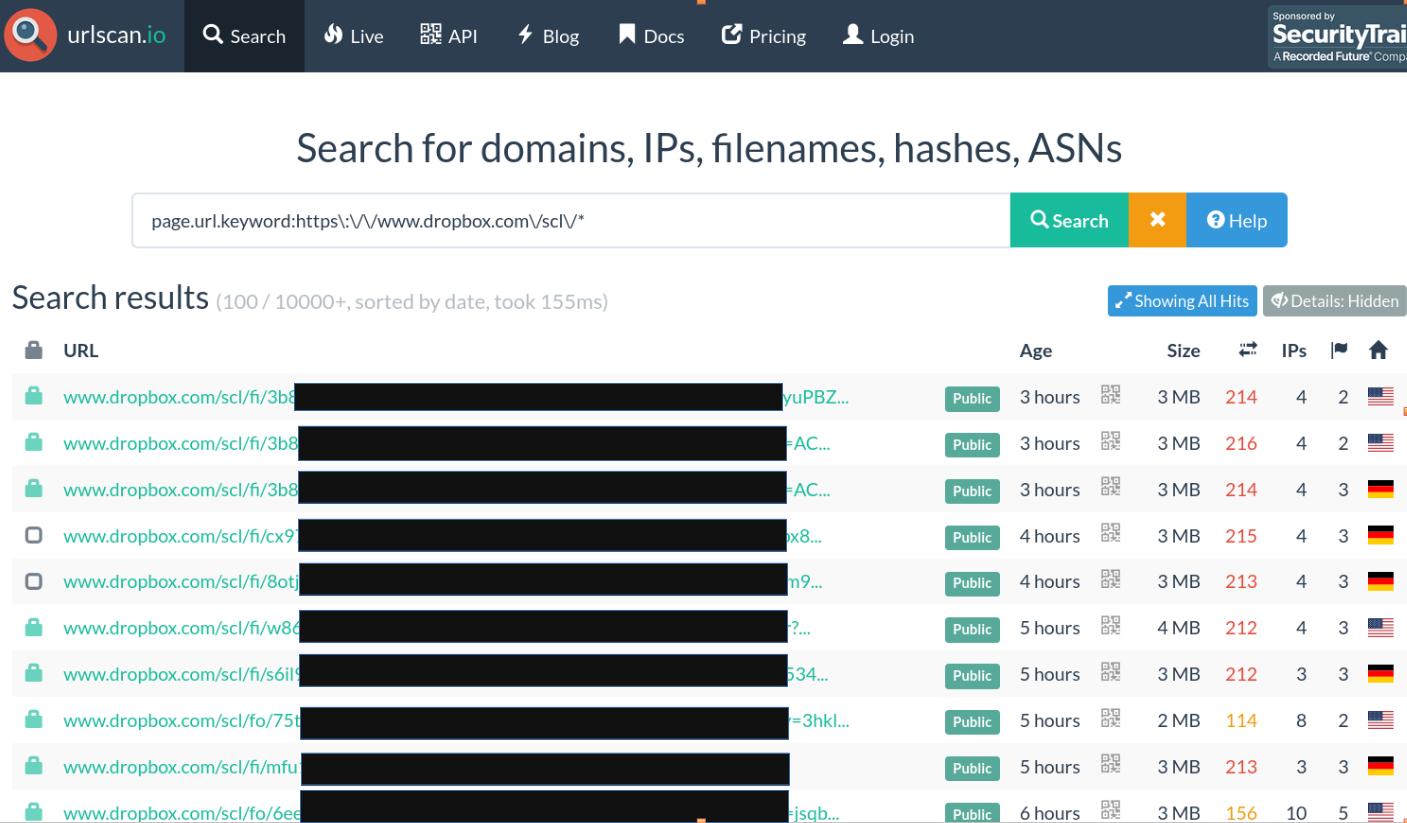Click the checkbox on the cx9 result row
This screenshot has height=823, width=1407.
point(34,535)
